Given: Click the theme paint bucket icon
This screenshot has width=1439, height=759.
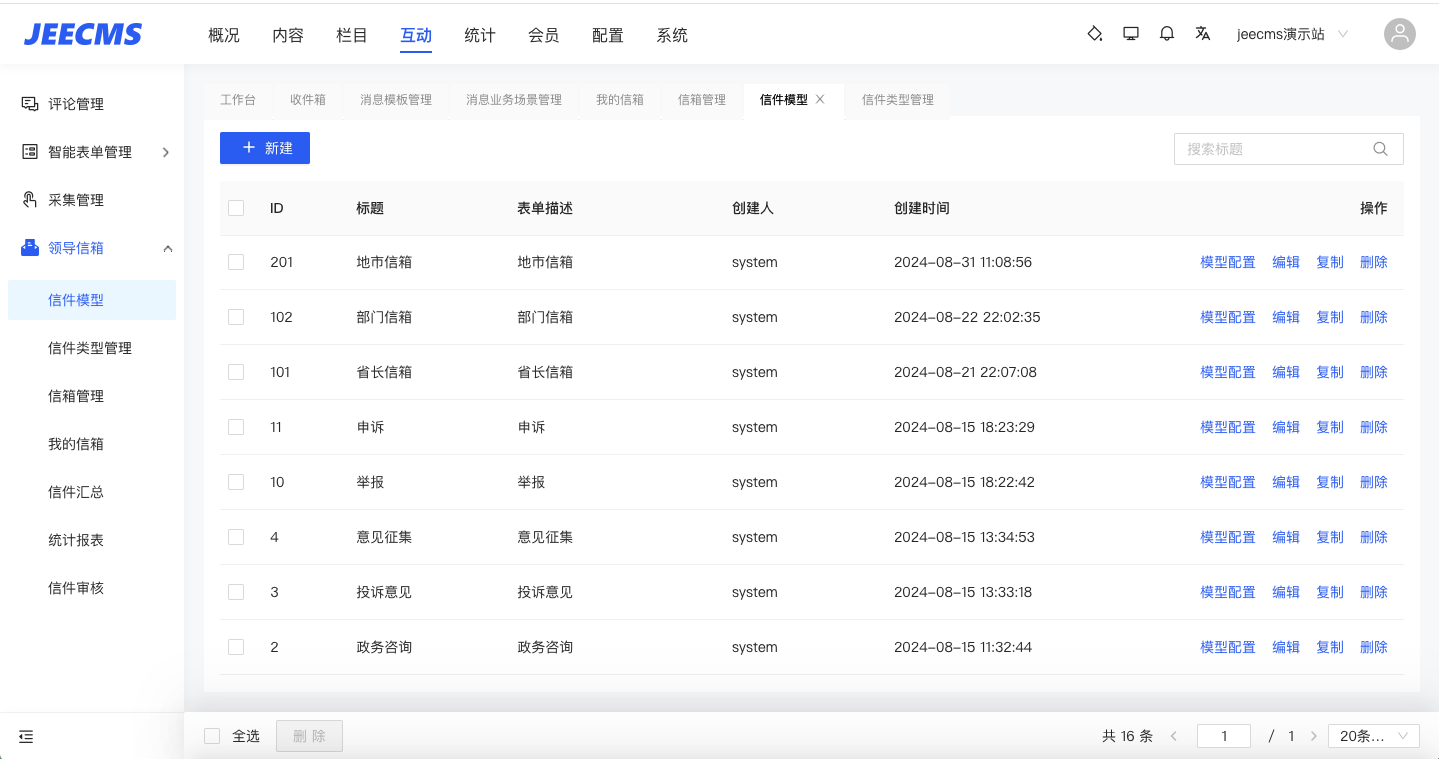Looking at the screenshot, I should [1095, 34].
